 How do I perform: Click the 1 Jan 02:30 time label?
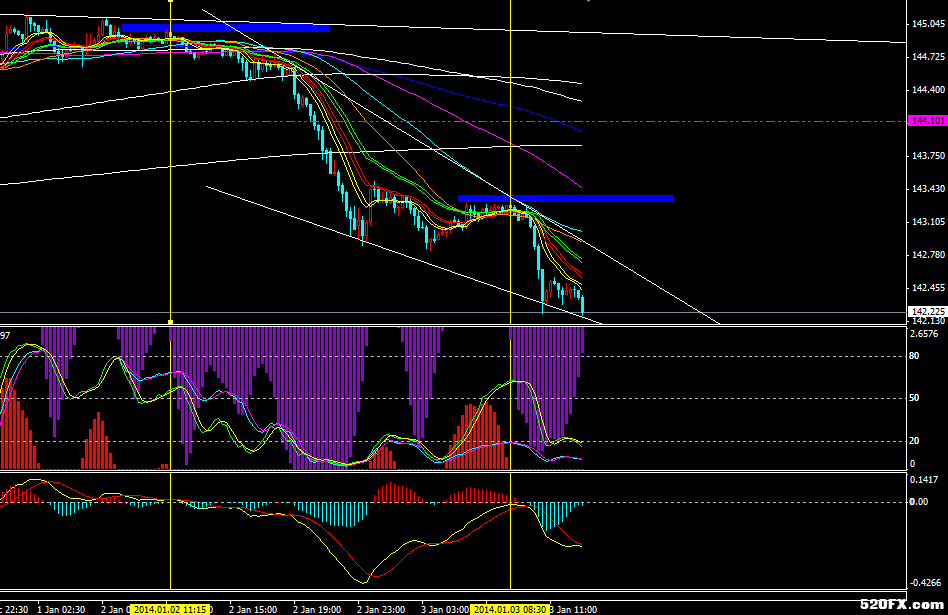[61, 610]
